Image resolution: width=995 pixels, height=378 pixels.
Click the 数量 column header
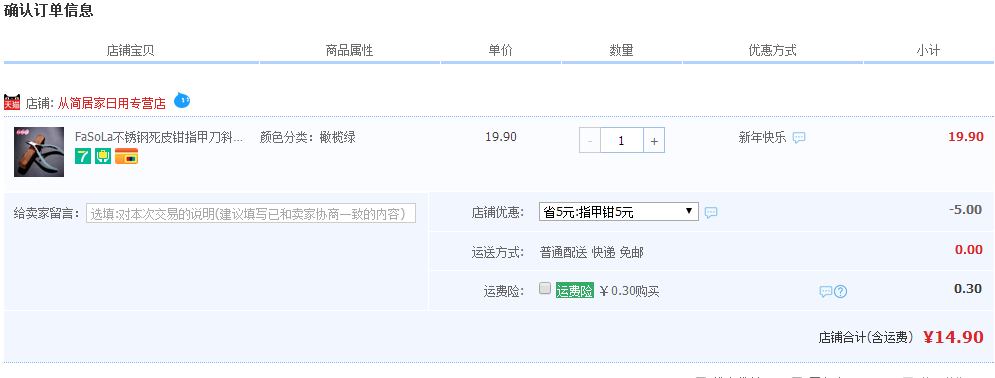(622, 51)
